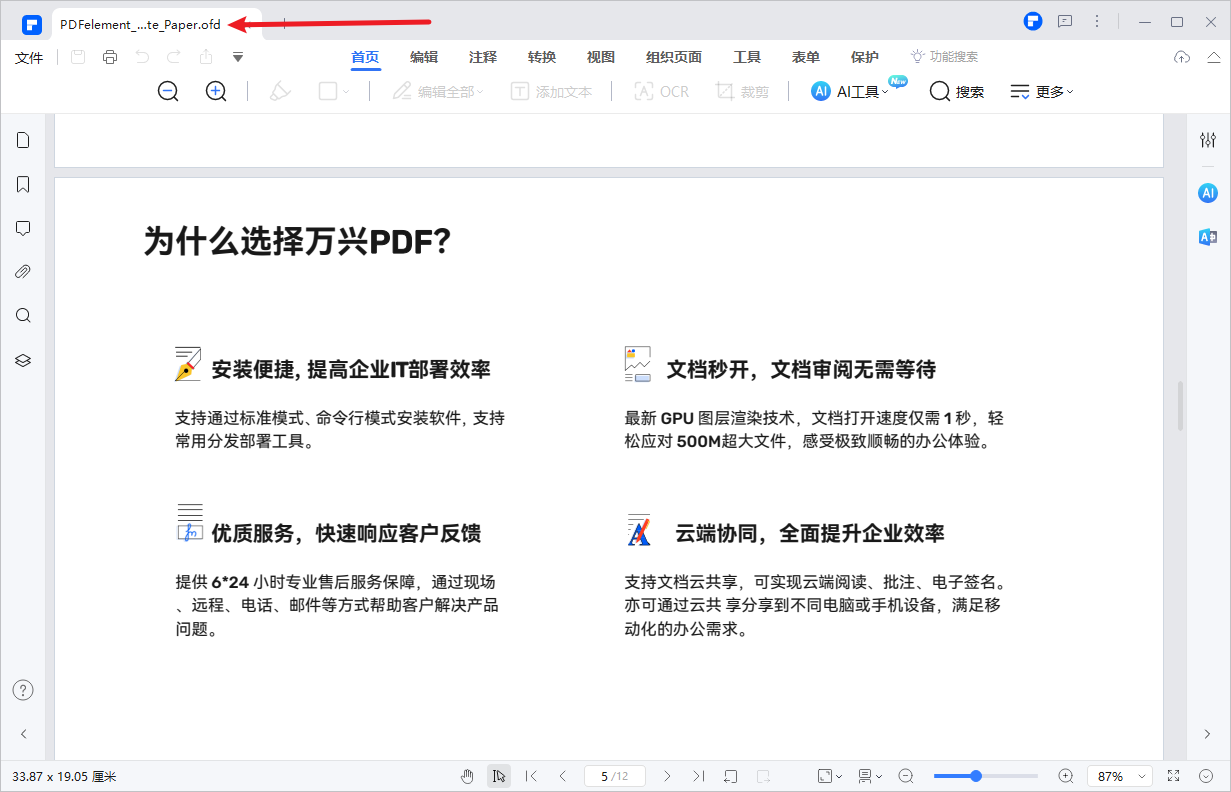Toggle the hand pan tool
1231x792 pixels.
(x=466, y=775)
